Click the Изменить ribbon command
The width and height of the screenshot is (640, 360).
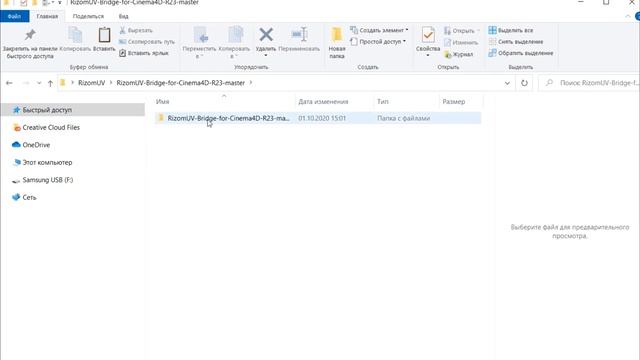point(461,42)
